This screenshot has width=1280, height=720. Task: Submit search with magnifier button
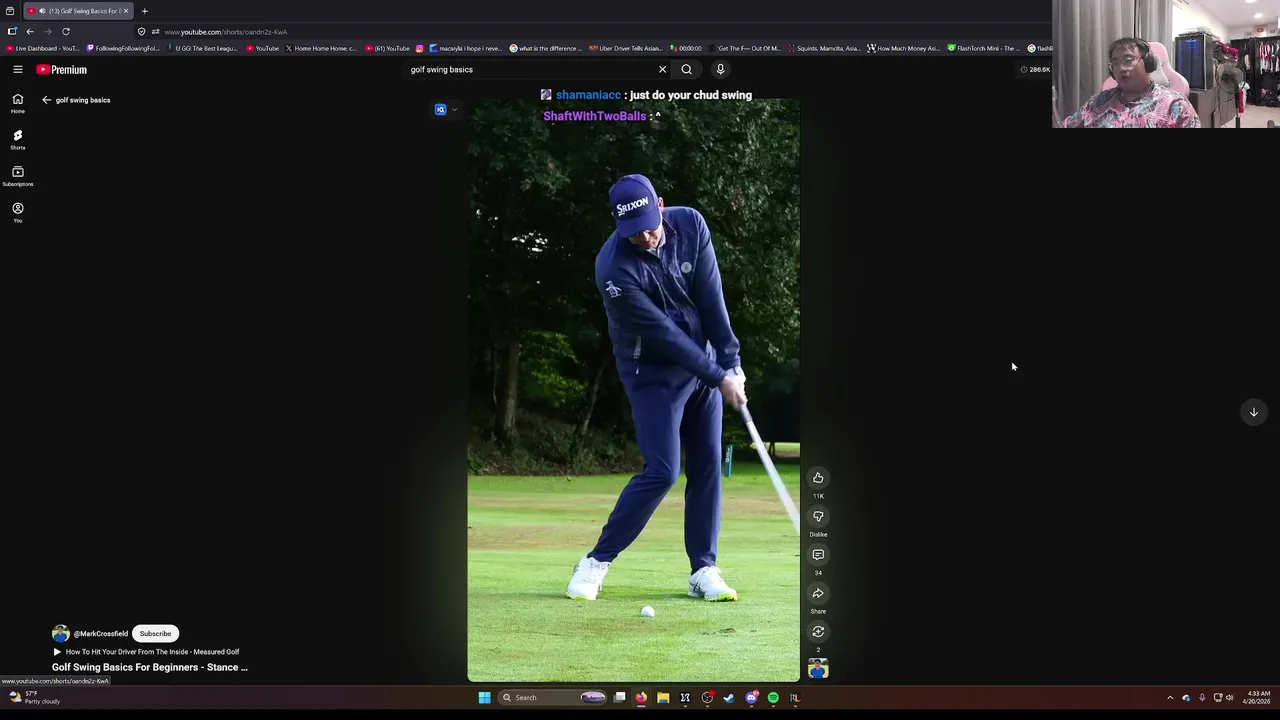[686, 69]
